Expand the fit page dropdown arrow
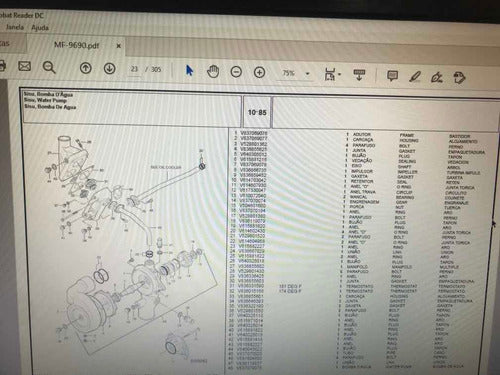This screenshot has width=500, height=375. click(x=339, y=75)
